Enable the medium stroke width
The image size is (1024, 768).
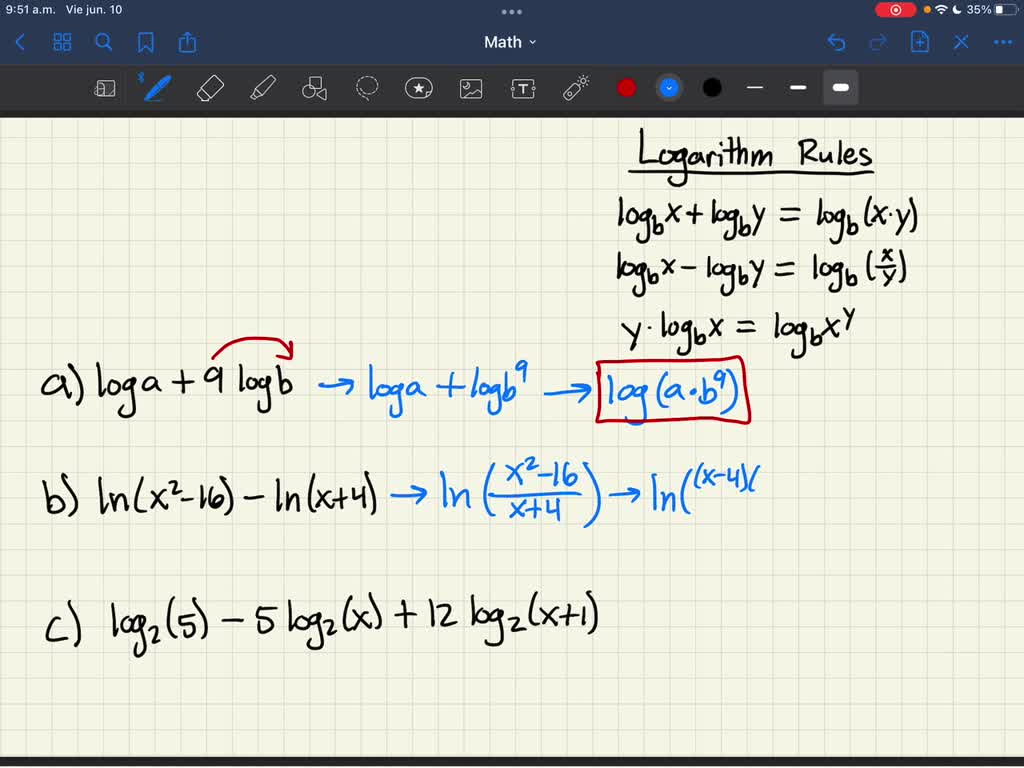(x=797, y=88)
